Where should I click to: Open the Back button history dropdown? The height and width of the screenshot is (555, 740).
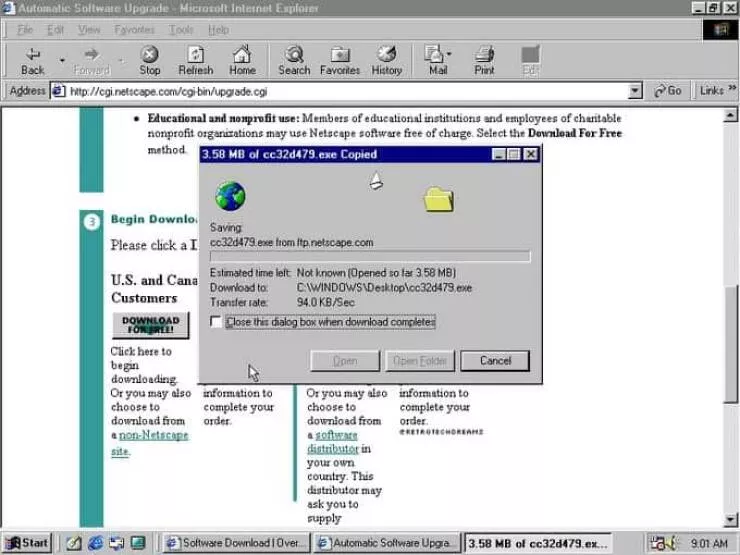pos(61,60)
